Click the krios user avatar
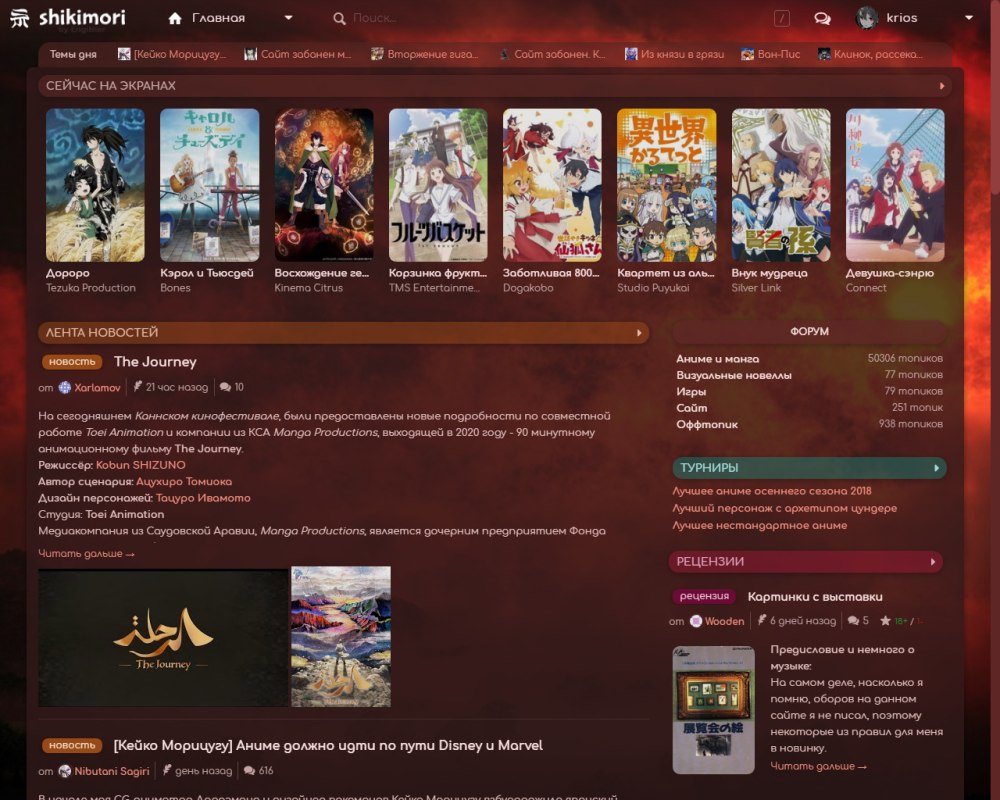Screen dimensions: 1000x800 click(x=867, y=19)
